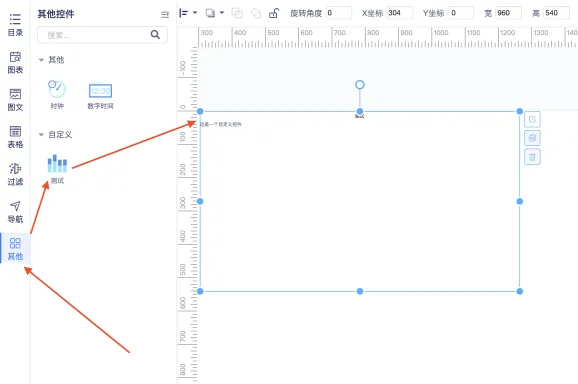Click the rotation handle above the widget
Screen dimensions: 578x384
pos(360,85)
